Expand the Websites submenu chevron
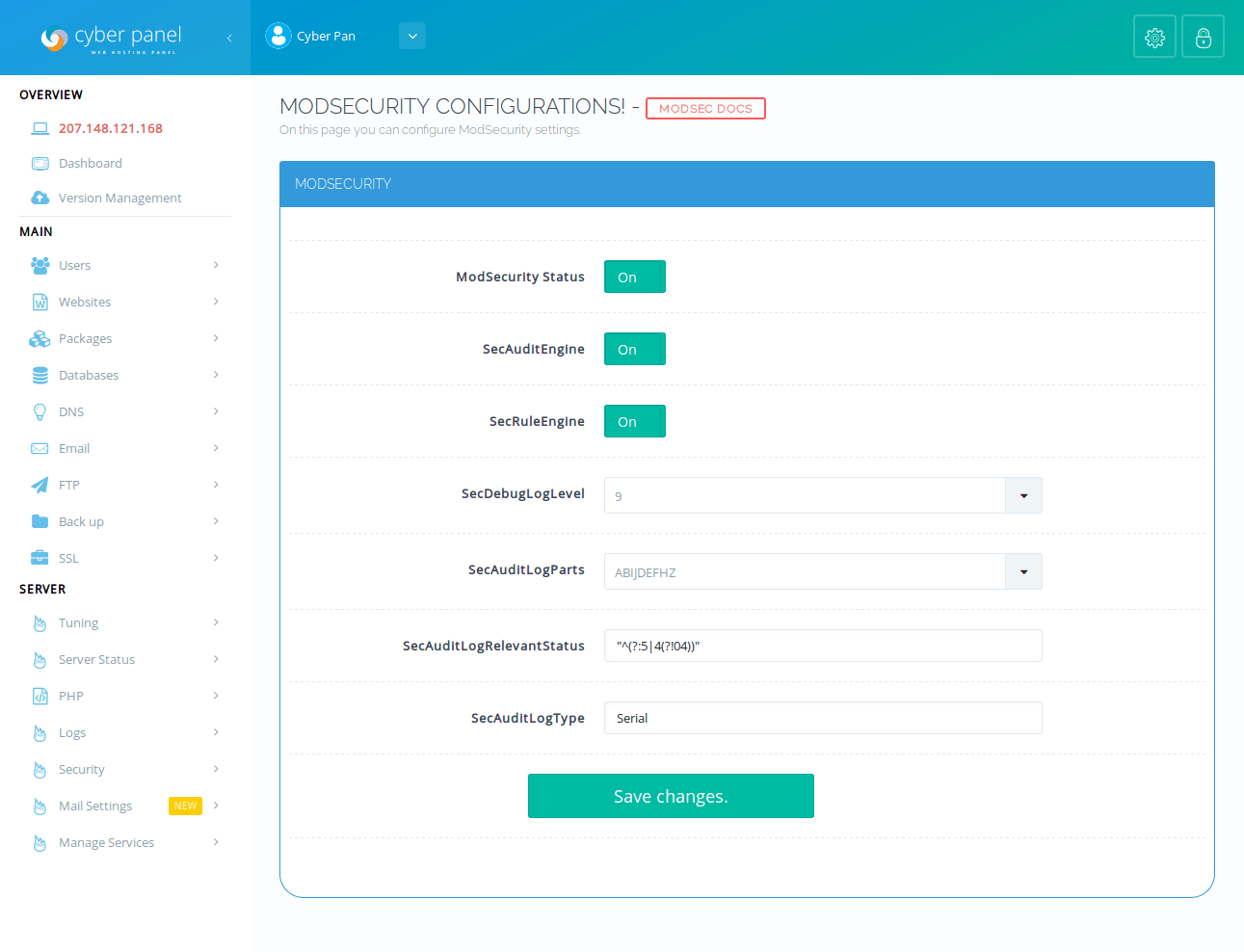The image size is (1244, 952). click(216, 302)
